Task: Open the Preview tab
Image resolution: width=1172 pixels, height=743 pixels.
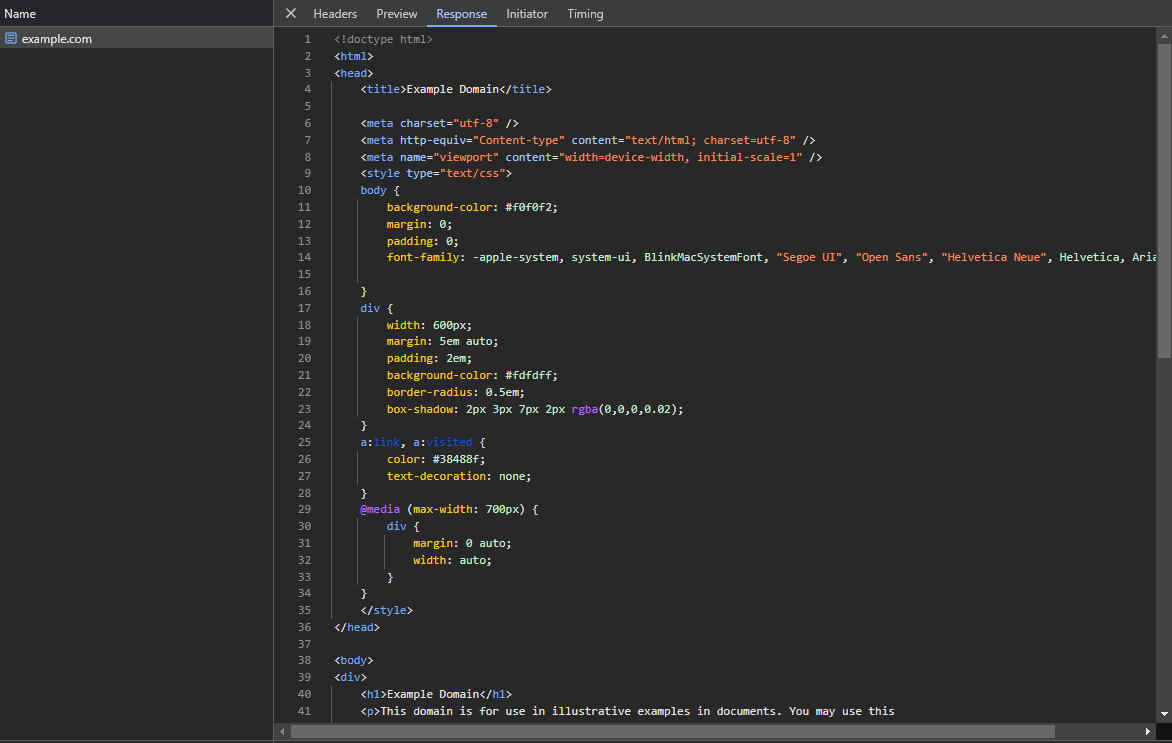Action: pyautogui.click(x=397, y=14)
